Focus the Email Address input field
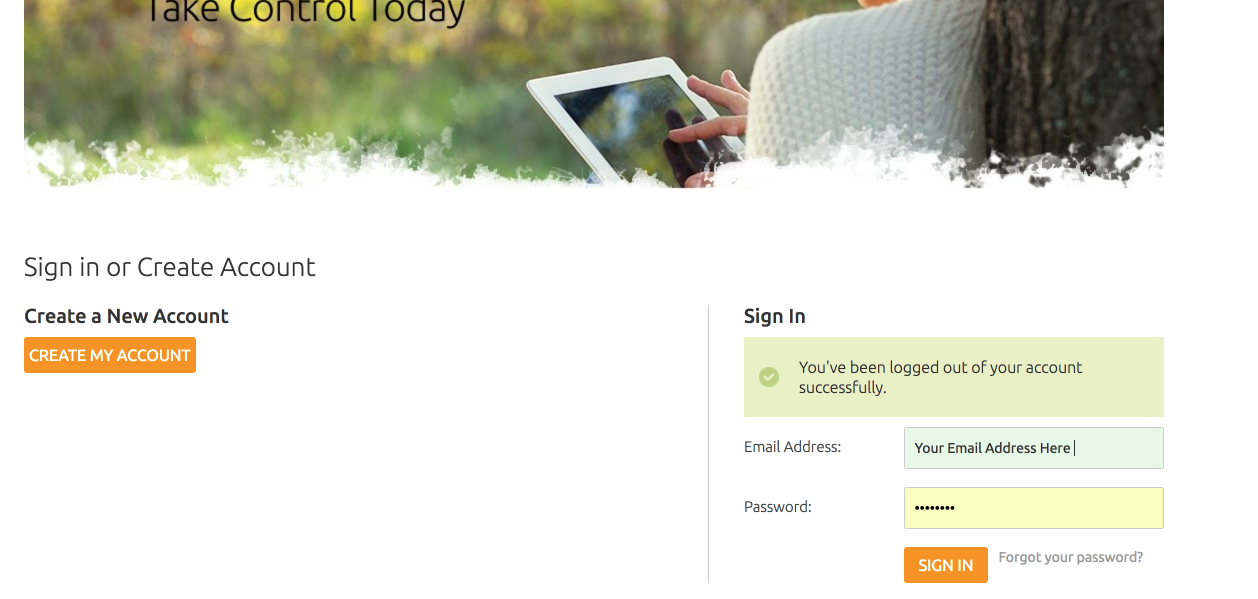1258x599 pixels. pos(1034,448)
